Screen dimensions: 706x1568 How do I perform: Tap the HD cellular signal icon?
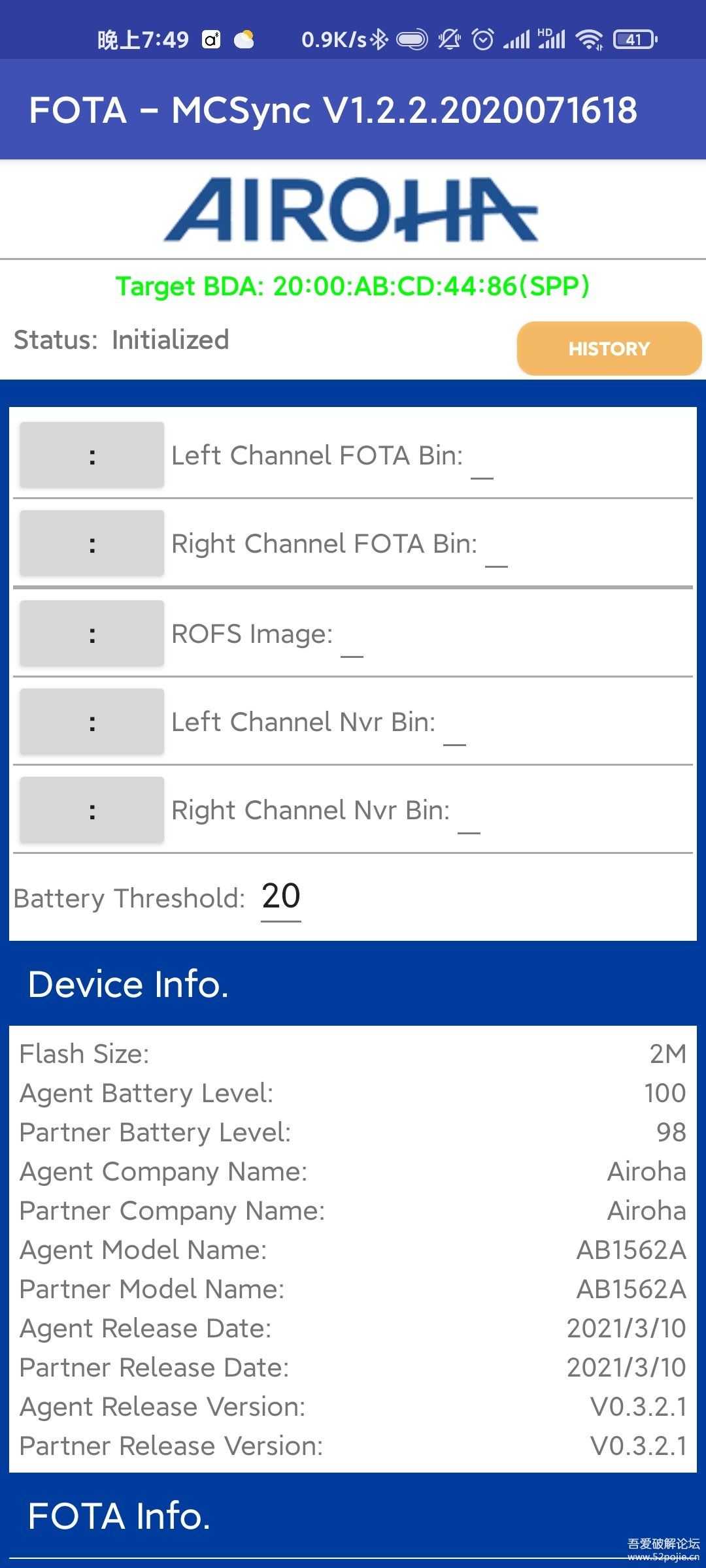(551, 39)
